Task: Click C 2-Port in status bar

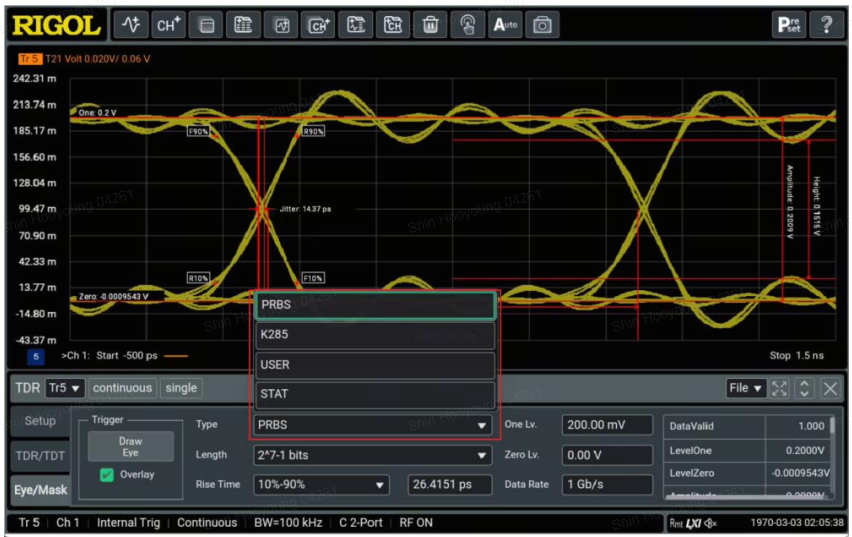Action: (361, 523)
